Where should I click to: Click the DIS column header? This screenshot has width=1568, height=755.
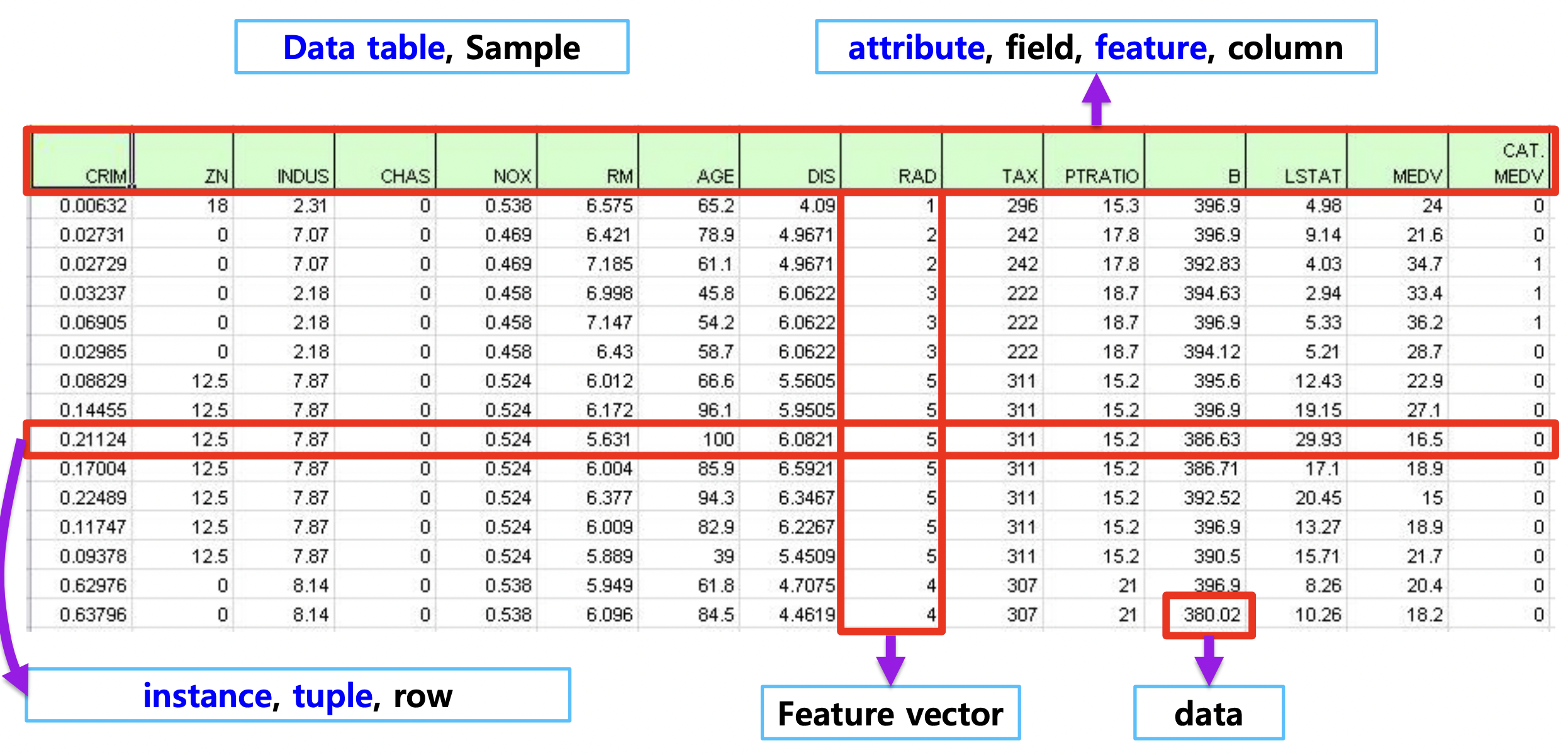coord(791,160)
